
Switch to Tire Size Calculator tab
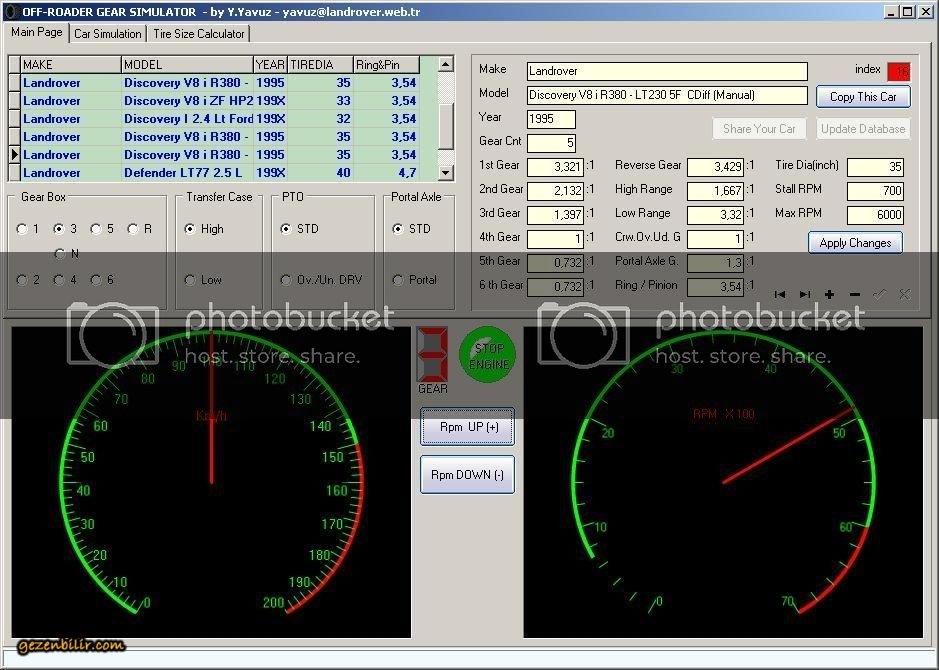pos(199,34)
